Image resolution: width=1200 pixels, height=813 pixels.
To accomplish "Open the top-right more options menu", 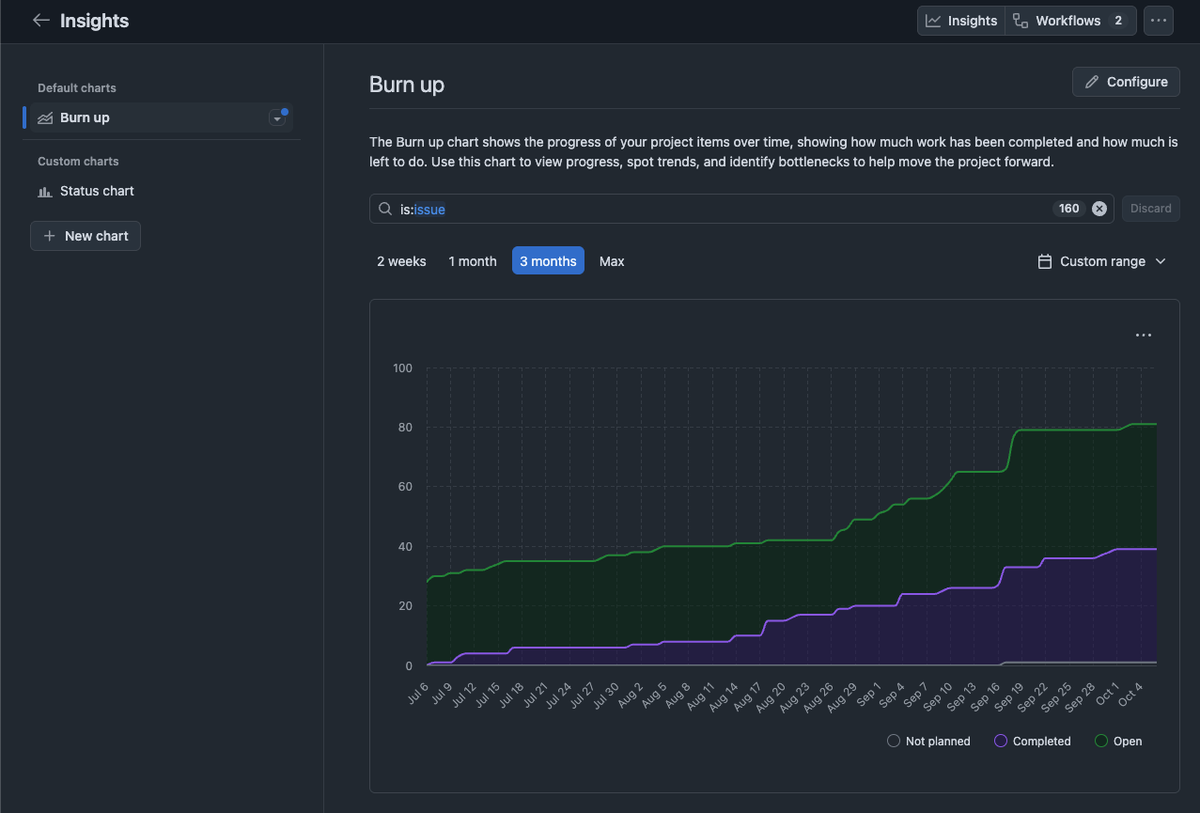I will pos(1158,21).
